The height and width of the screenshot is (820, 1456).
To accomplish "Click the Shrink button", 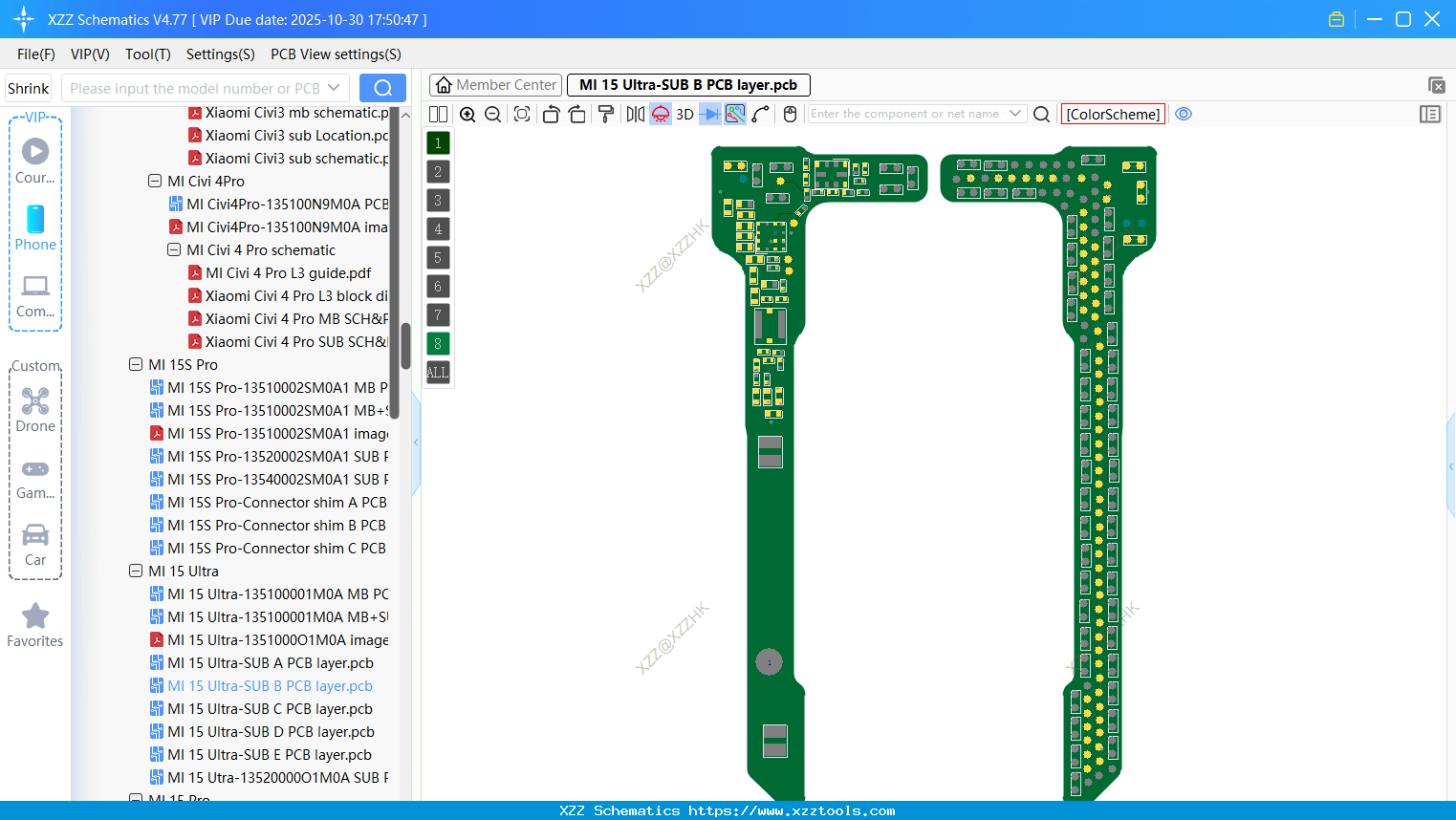I will [28, 87].
